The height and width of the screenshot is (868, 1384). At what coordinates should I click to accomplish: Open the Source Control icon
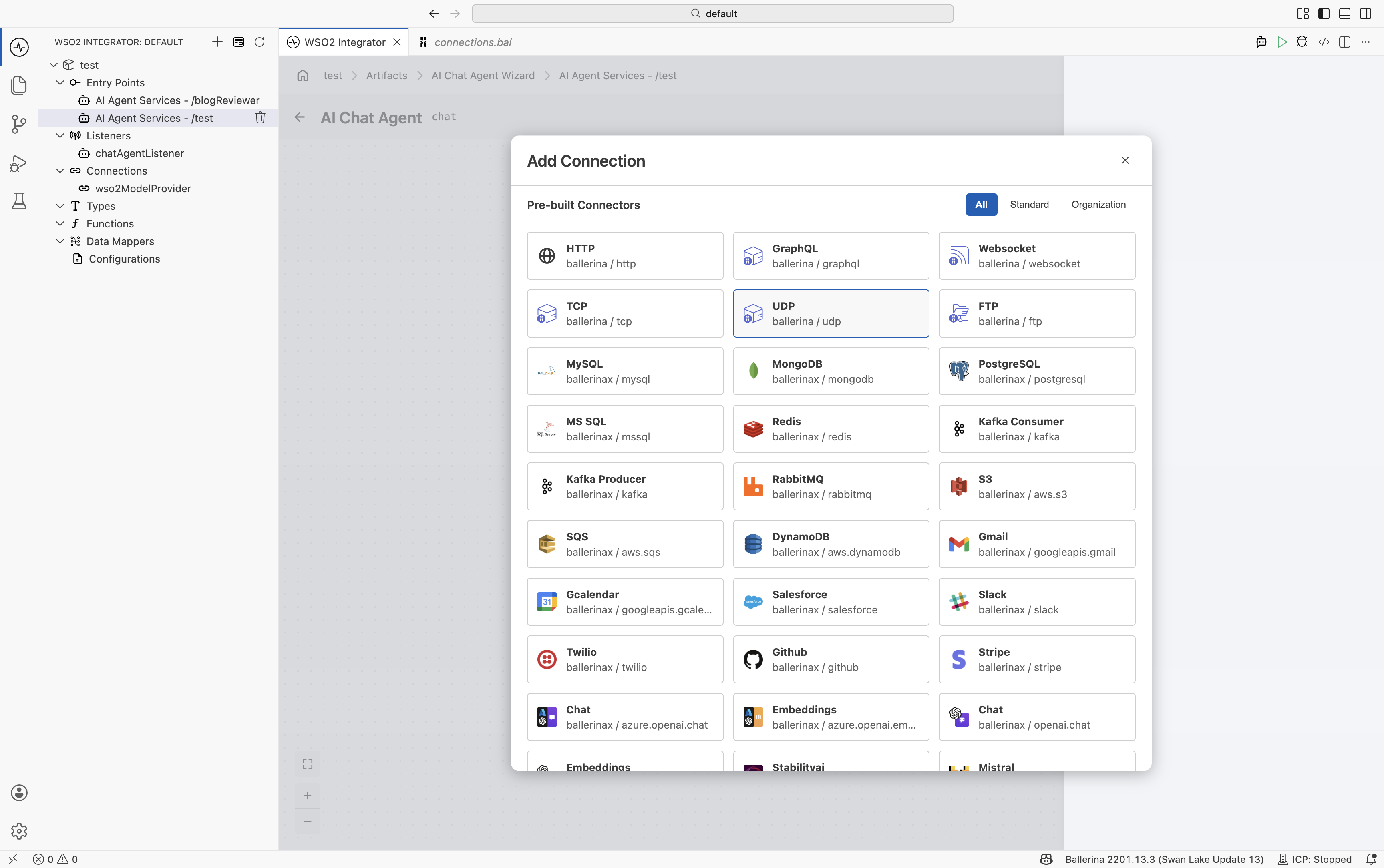coord(19,124)
